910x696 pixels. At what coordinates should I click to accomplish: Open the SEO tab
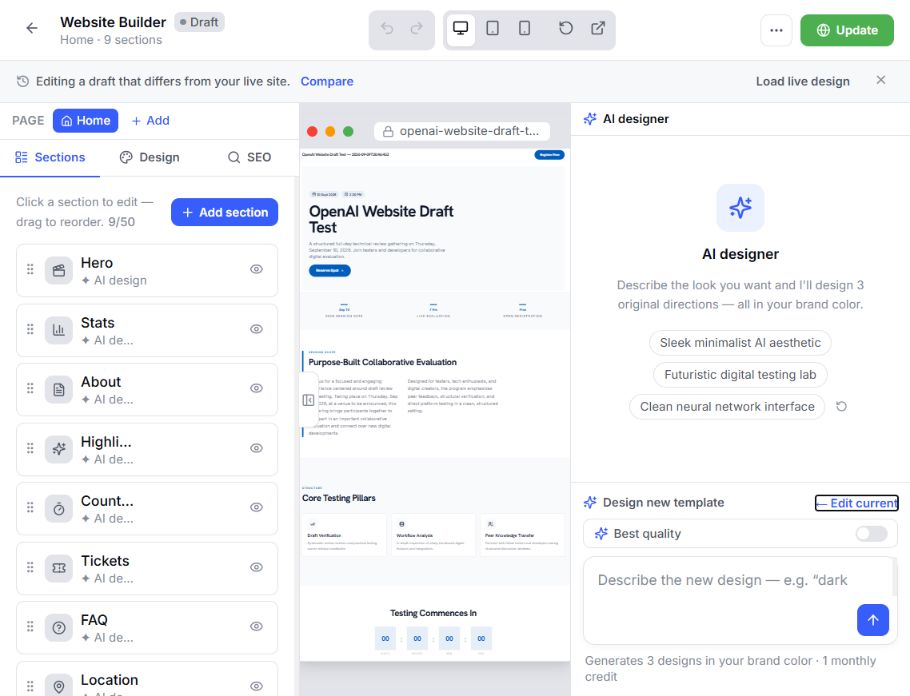[x=250, y=157]
